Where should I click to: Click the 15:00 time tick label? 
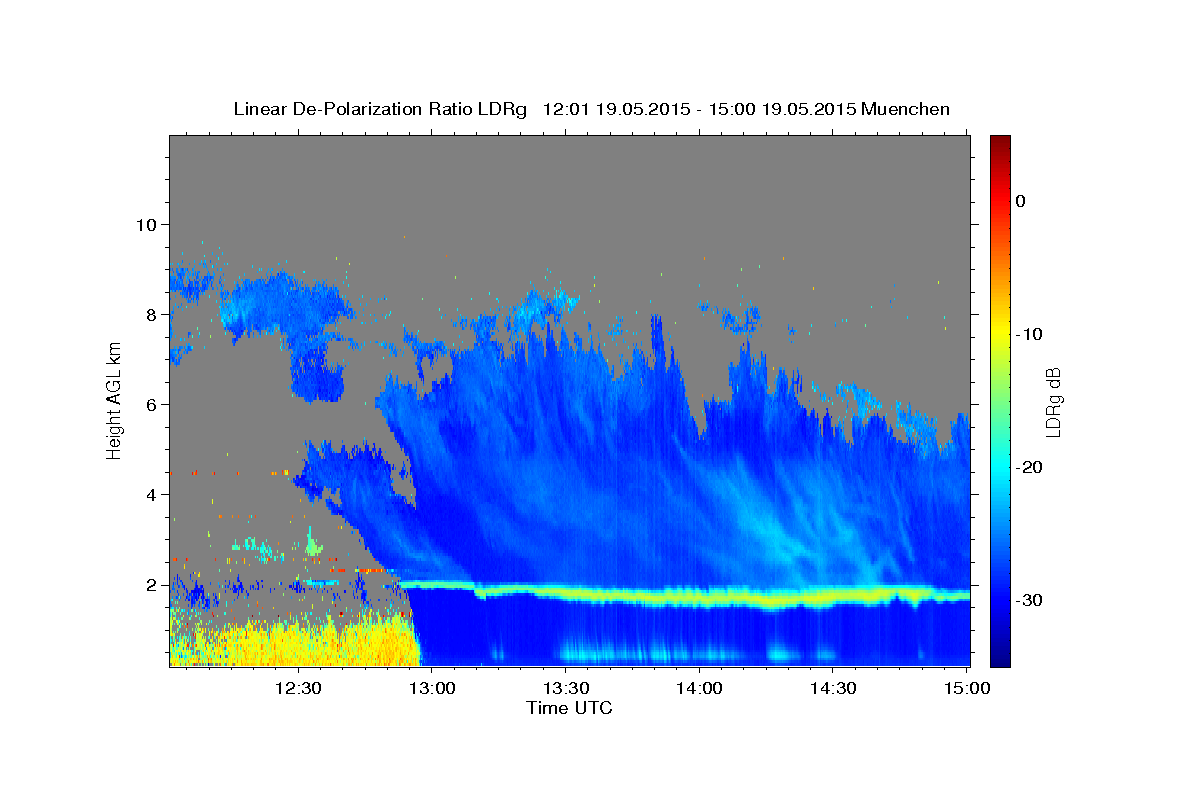(x=966, y=688)
